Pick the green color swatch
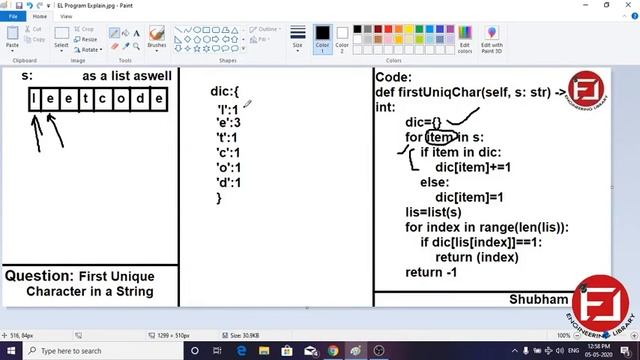The image size is (640, 360). [x=419, y=29]
